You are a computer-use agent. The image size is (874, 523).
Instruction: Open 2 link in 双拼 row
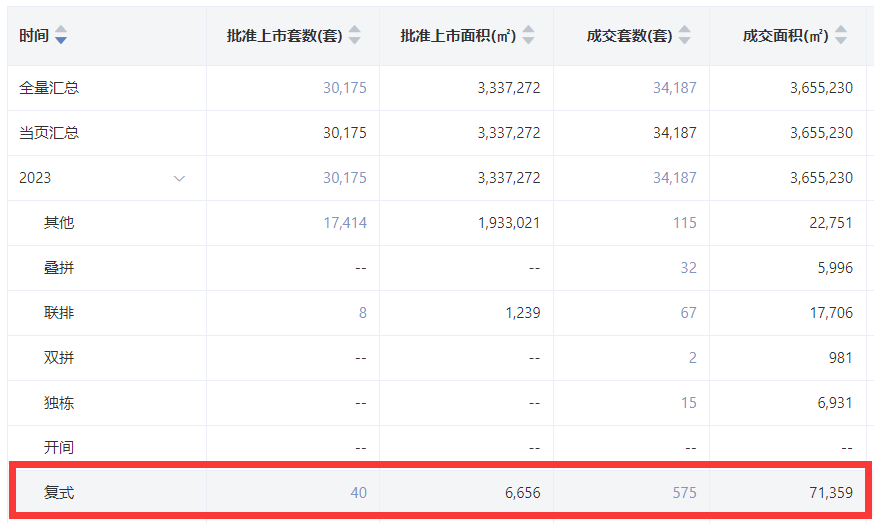(692, 358)
